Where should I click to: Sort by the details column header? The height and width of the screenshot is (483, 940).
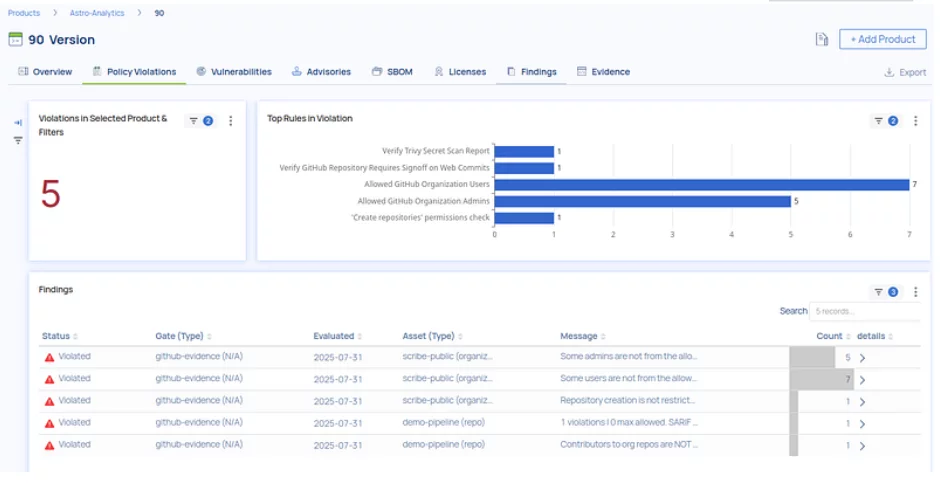point(875,336)
